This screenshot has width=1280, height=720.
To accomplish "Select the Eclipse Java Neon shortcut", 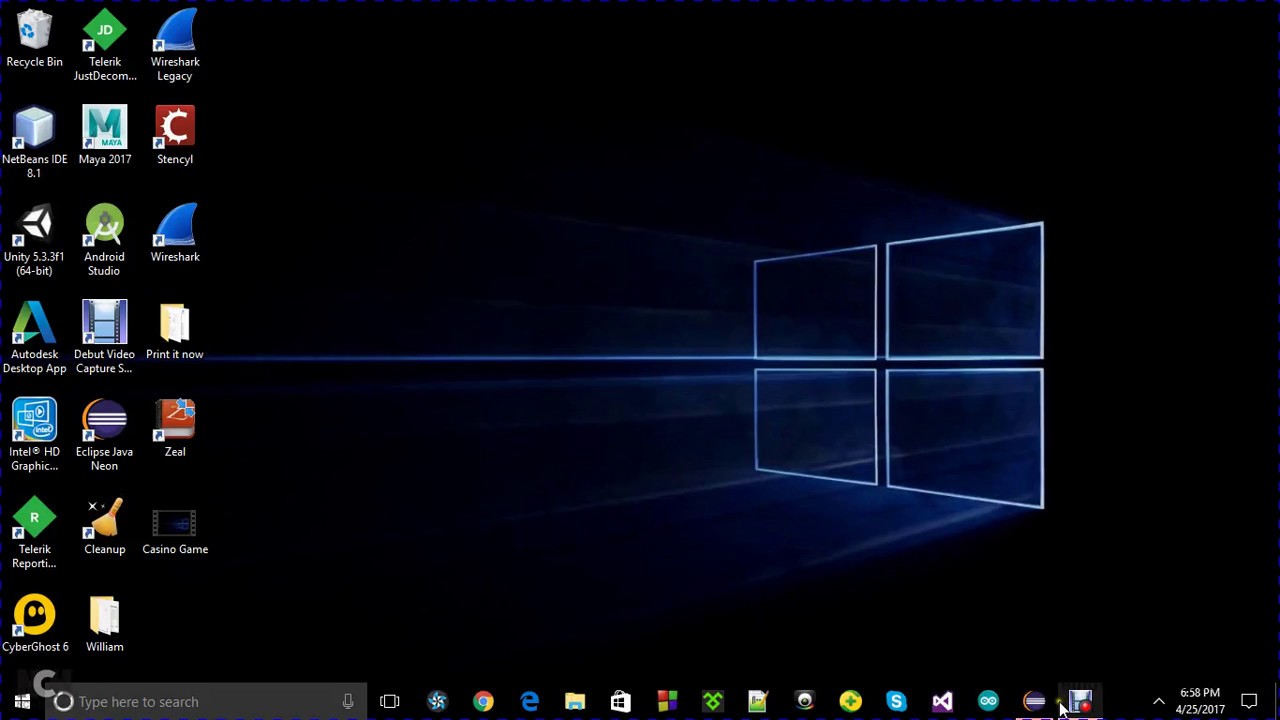I will tap(104, 436).
